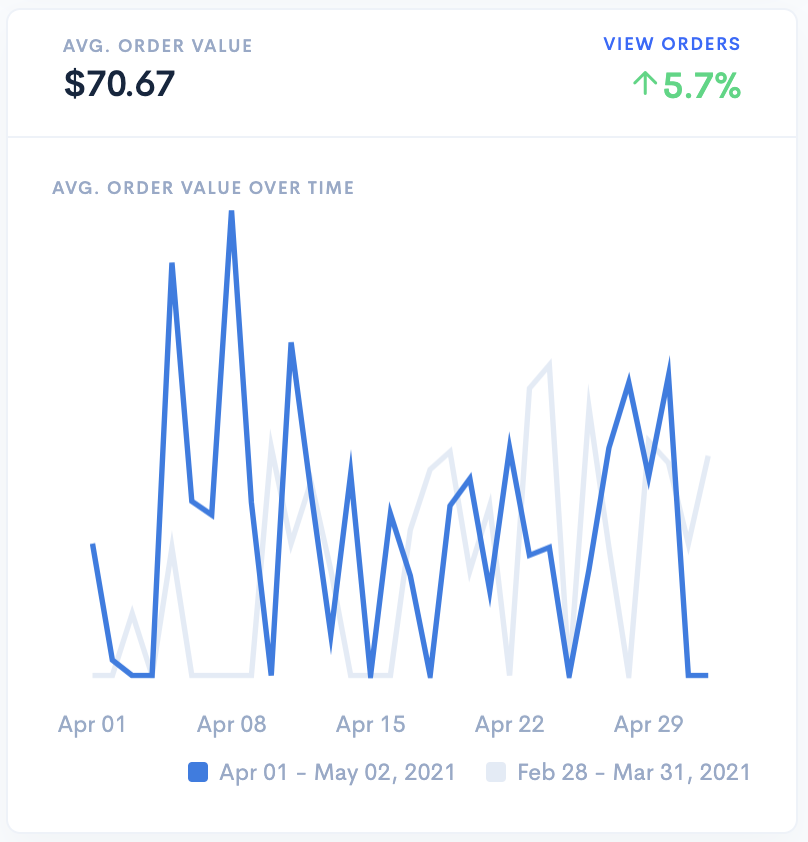
Task: Click the highest peak of the grey line
Action: (549, 365)
